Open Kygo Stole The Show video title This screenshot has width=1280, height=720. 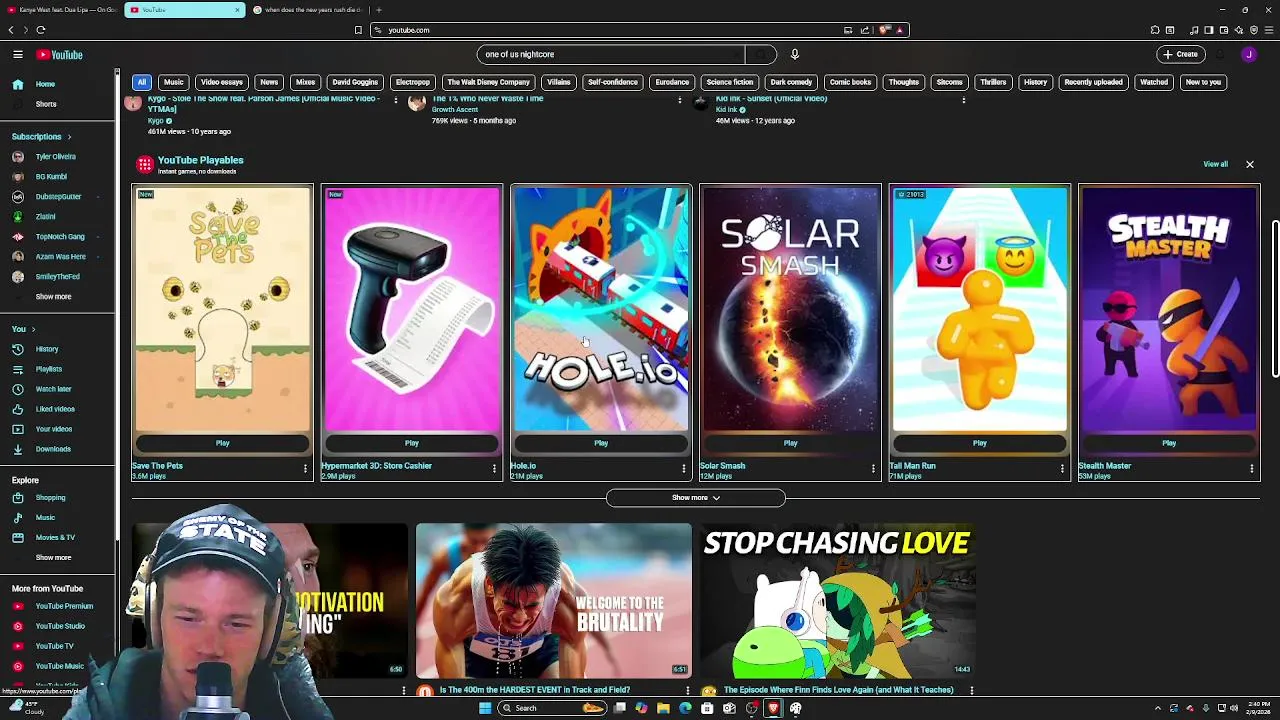point(263,103)
